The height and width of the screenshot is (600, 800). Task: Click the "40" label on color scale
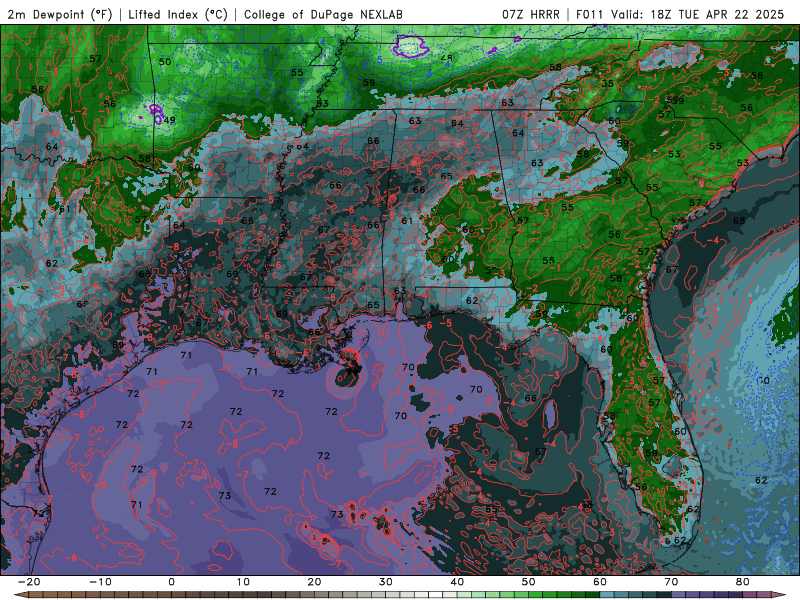point(457,582)
